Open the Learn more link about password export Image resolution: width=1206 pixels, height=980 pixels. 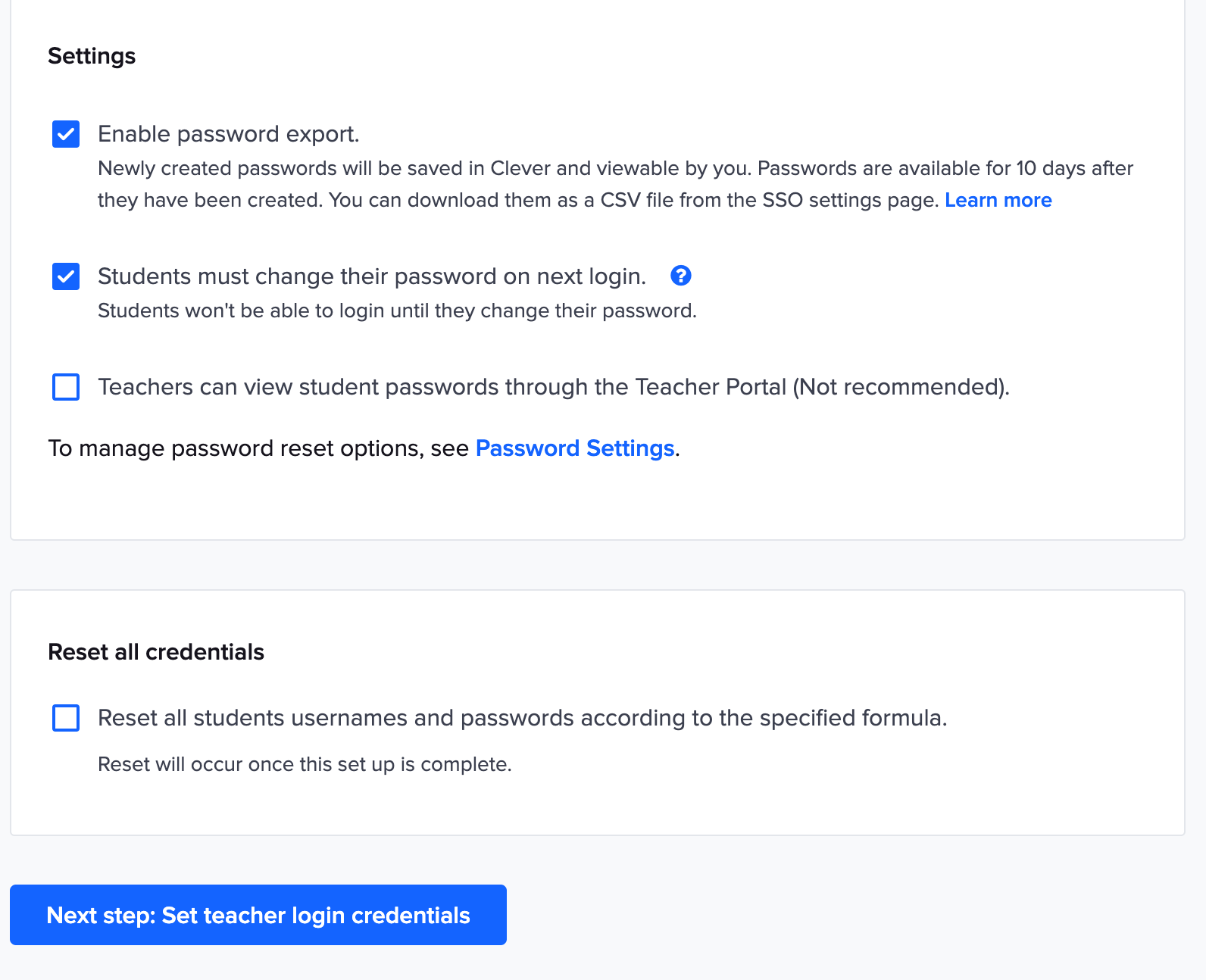pos(998,200)
